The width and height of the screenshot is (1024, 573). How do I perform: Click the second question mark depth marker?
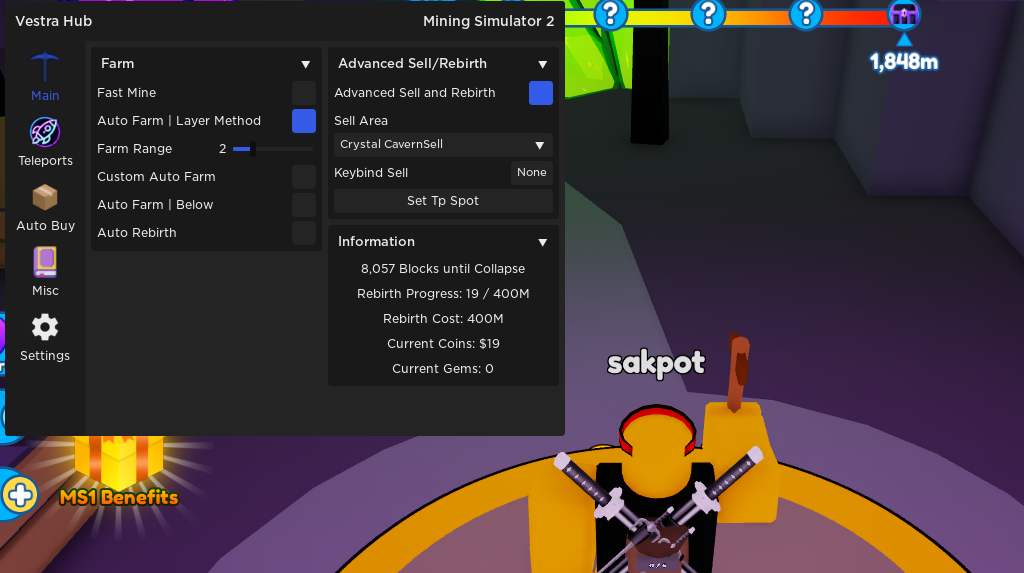click(x=708, y=14)
